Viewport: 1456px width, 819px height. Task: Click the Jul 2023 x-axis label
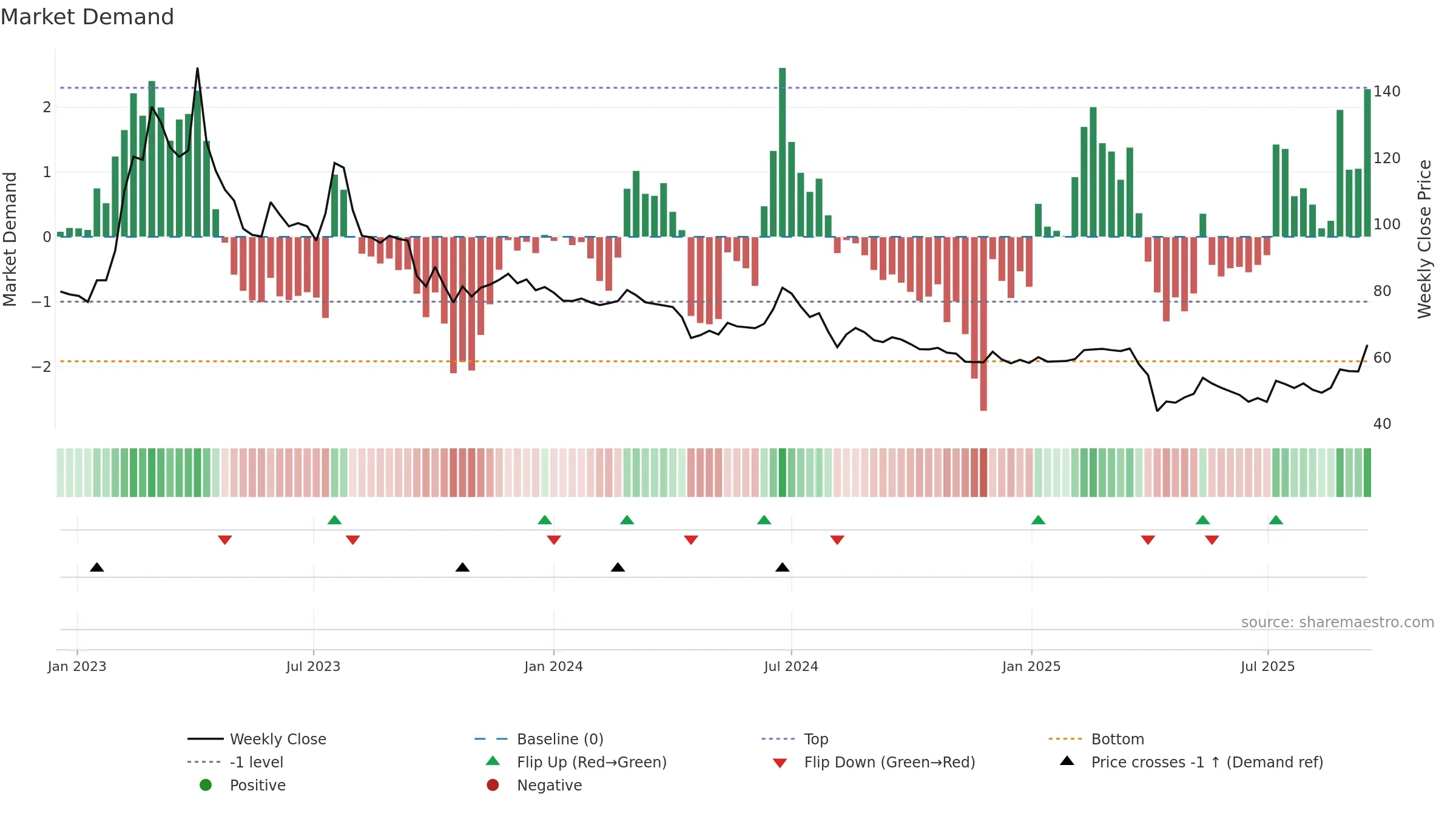click(x=313, y=666)
